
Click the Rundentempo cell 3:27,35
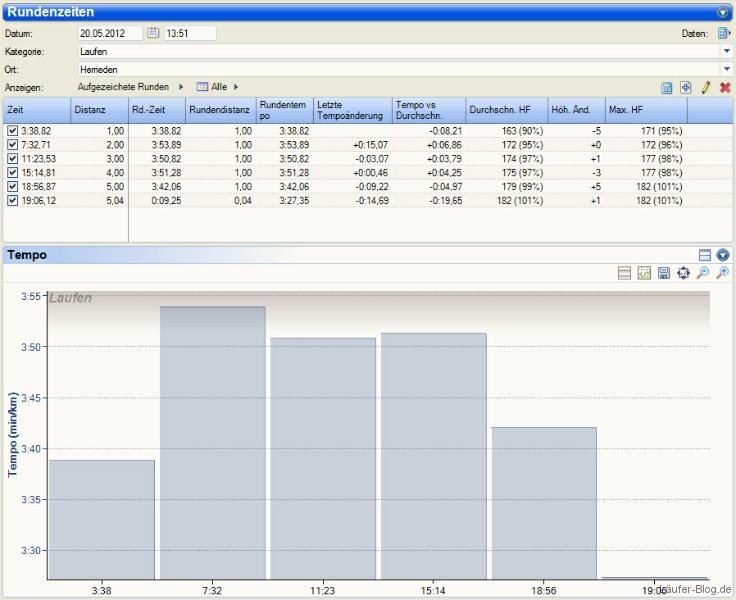click(294, 200)
